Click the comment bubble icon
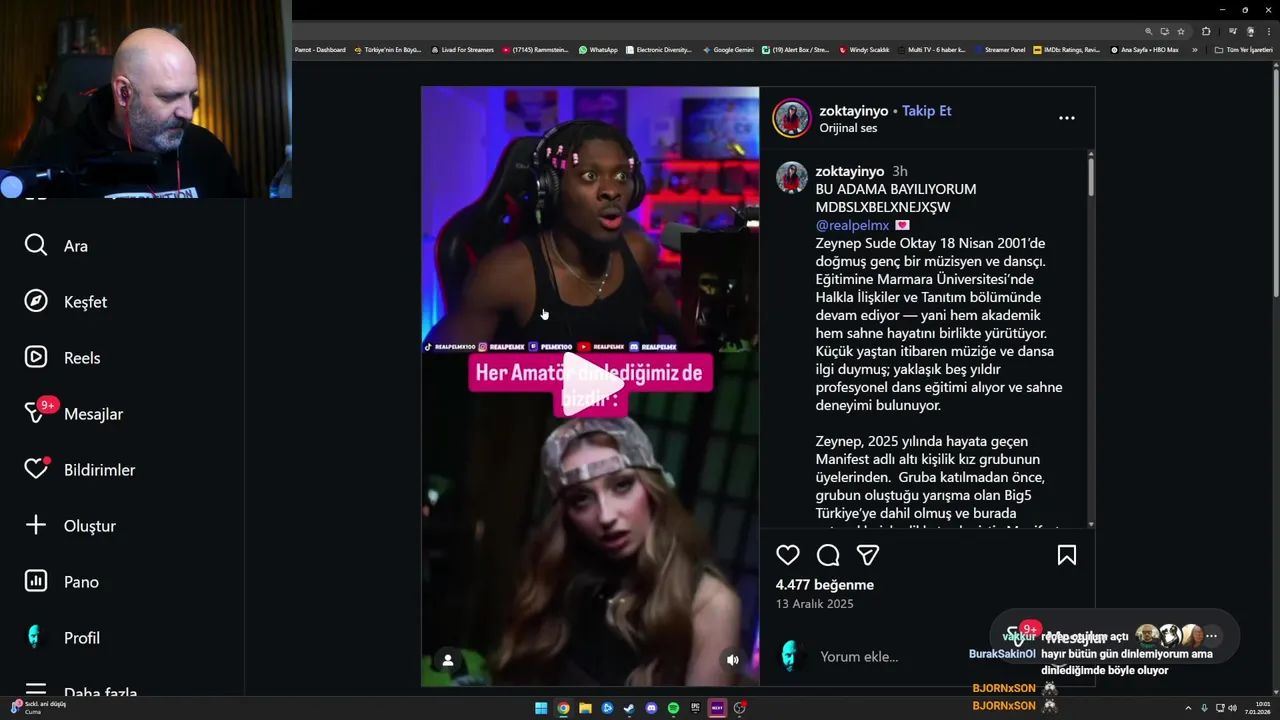Screen dimensions: 1280x720 tap(828, 555)
